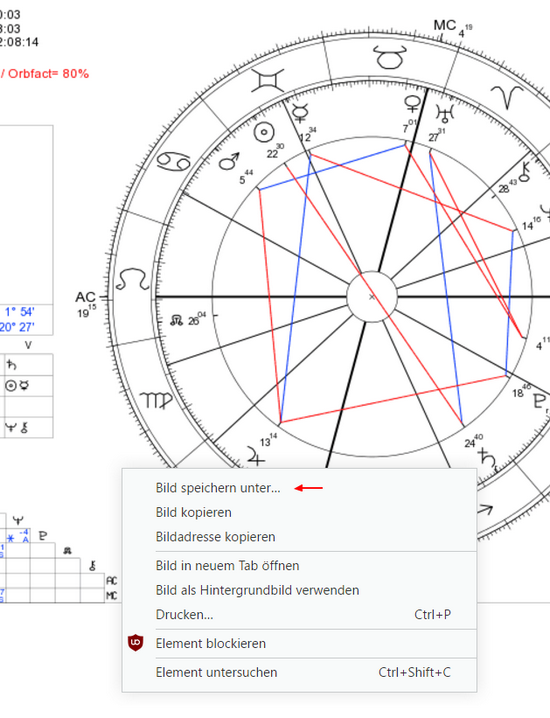Choose 'Bild als Hintergrundbild verwenden'

pos(299,590)
